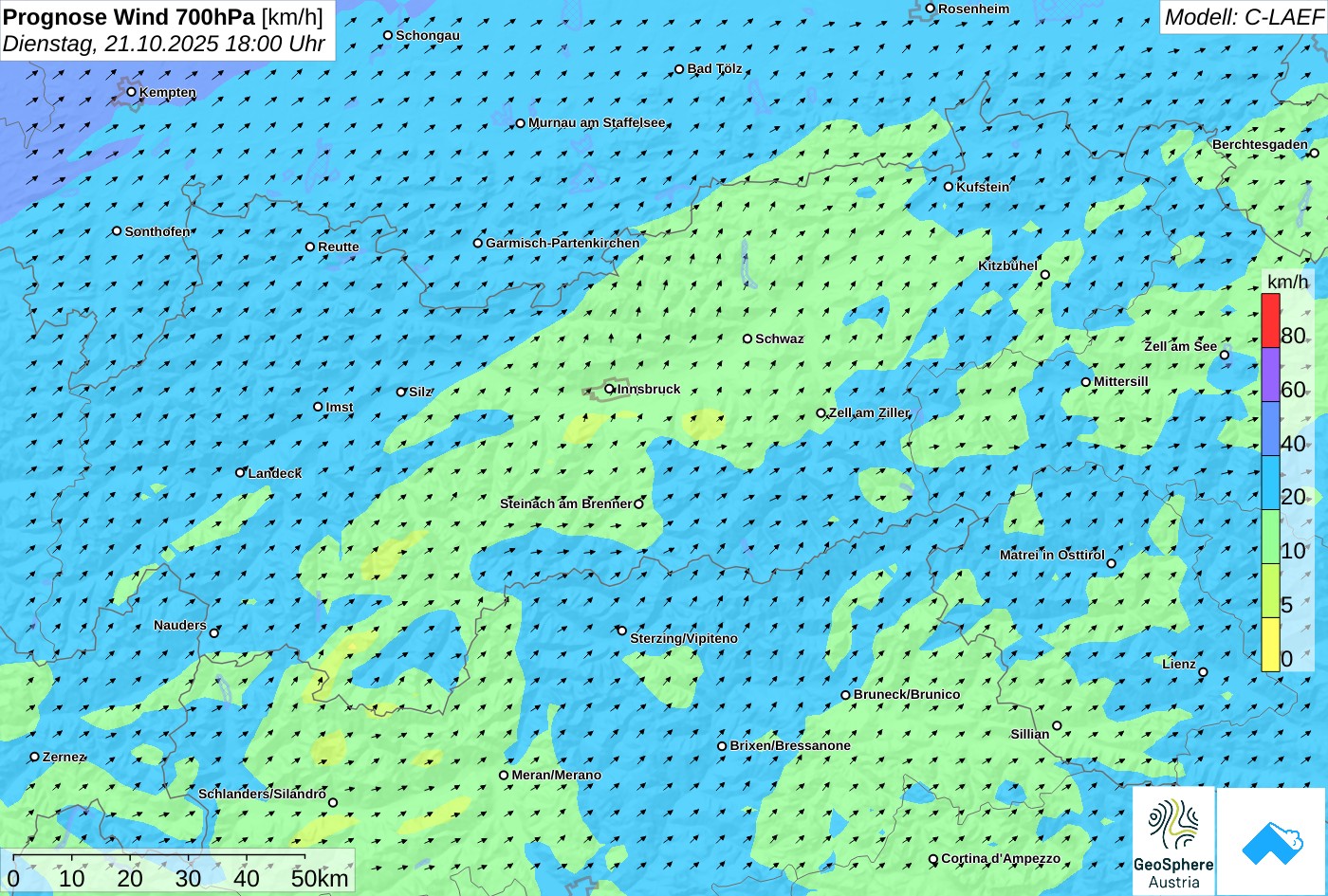Image resolution: width=1328 pixels, height=896 pixels.
Task: Click the 40 value in the legend
Action: coord(1293,443)
